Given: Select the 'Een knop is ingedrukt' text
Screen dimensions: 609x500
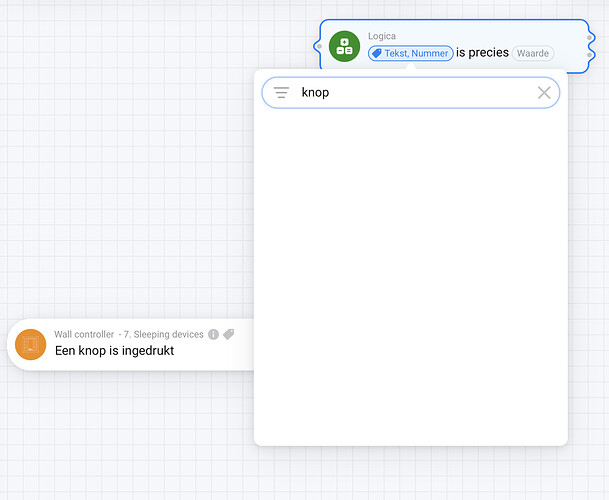Looking at the screenshot, I should click(x=115, y=350).
